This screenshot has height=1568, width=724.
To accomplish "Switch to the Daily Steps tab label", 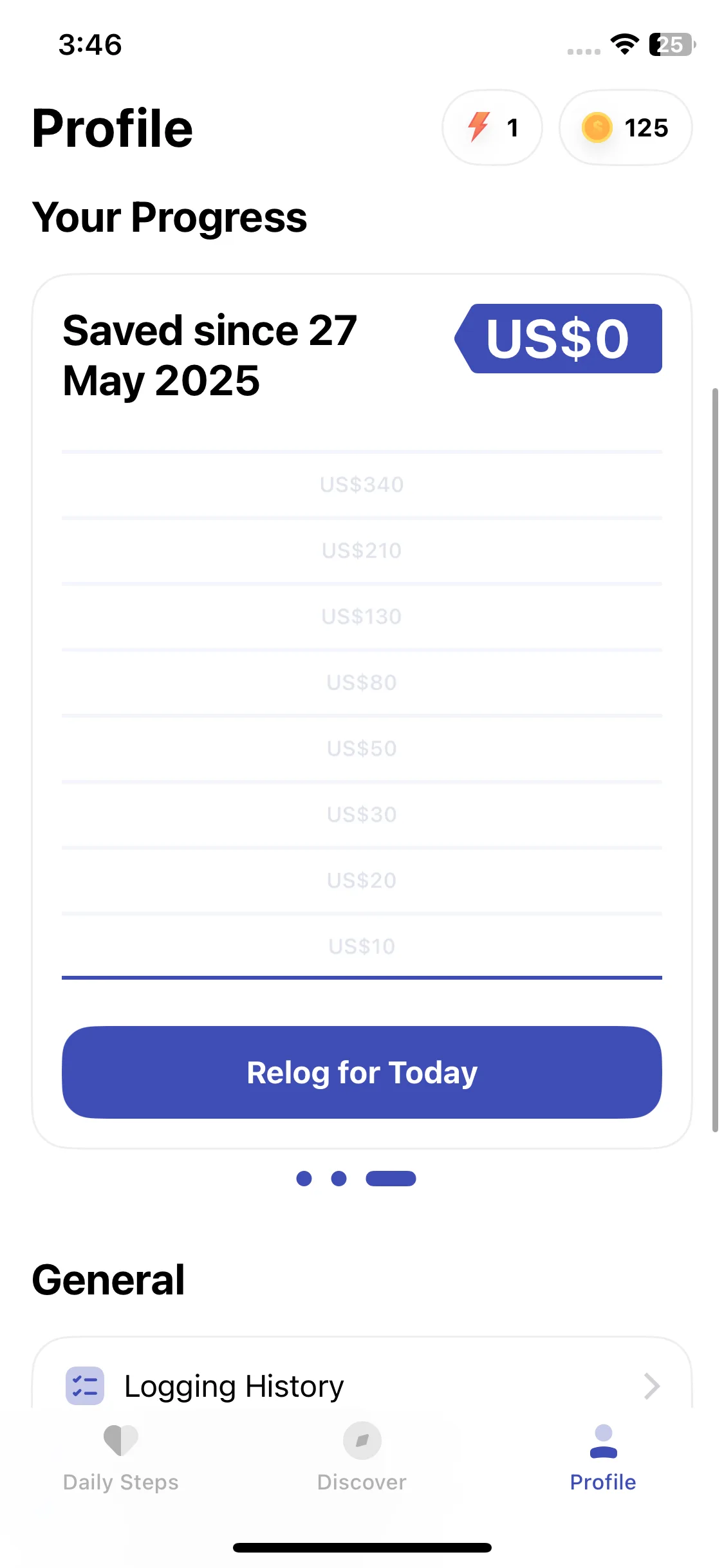I will pyautogui.click(x=121, y=1482).
